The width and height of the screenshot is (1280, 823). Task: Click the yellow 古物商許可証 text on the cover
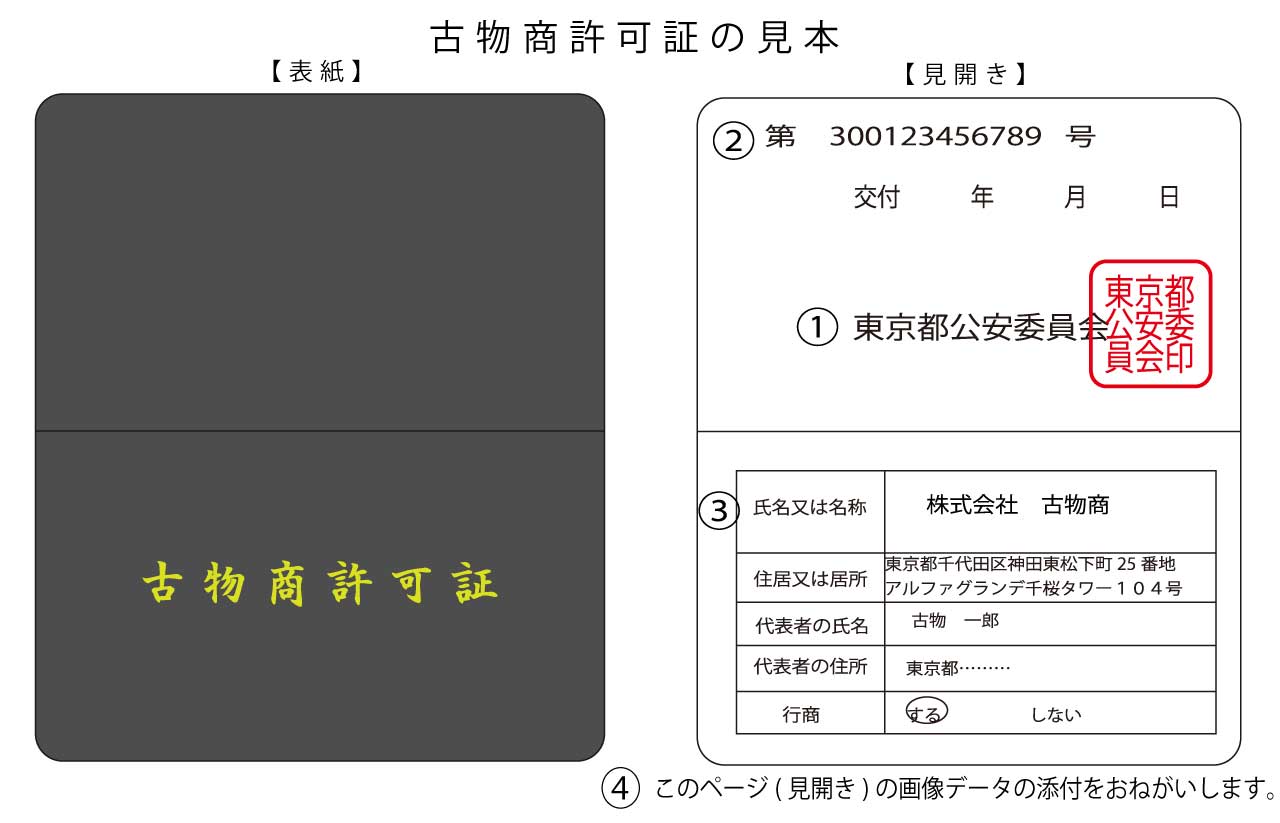tap(320, 584)
